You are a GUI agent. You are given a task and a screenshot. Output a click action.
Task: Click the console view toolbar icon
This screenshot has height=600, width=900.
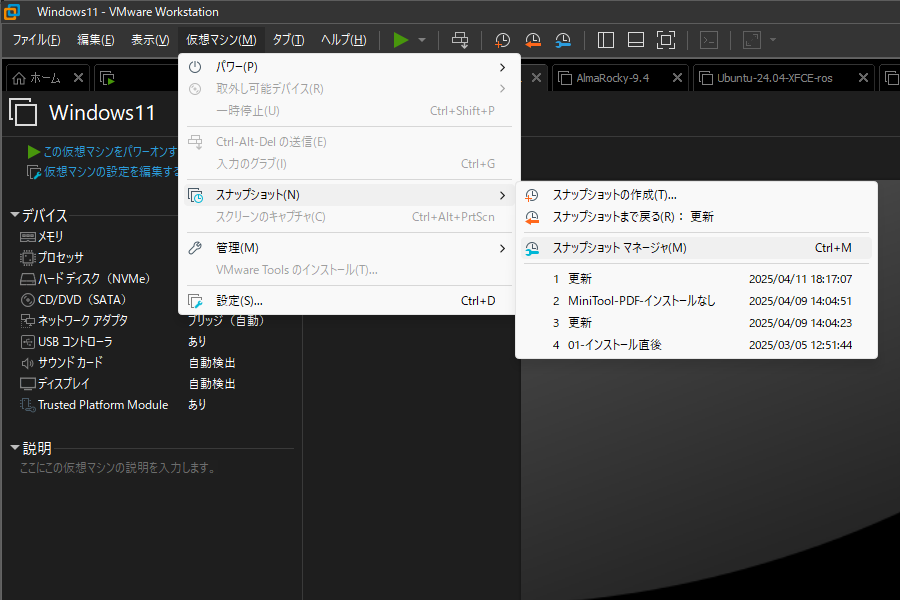click(709, 40)
